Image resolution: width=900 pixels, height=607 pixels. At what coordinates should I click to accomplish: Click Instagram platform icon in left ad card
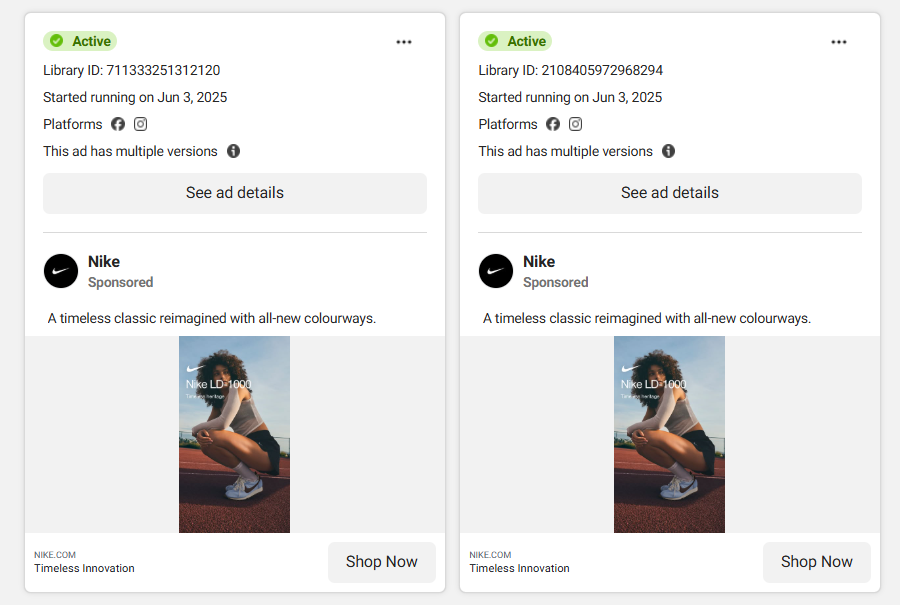[x=141, y=124]
